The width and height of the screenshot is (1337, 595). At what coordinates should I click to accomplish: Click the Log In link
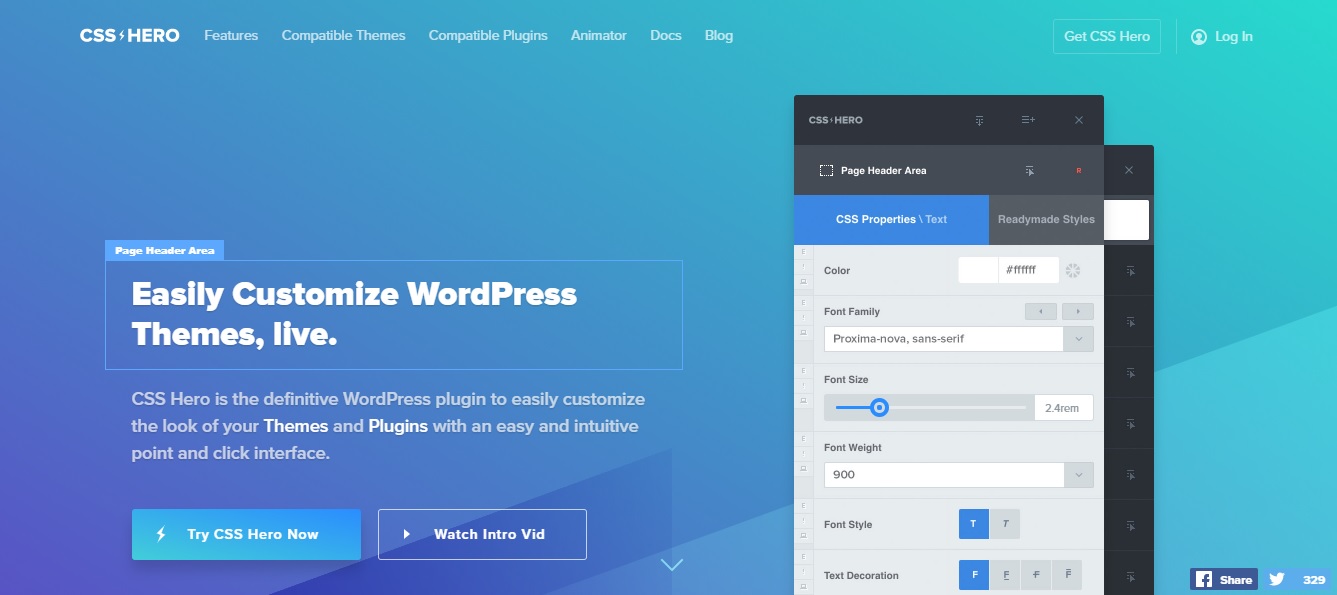[1222, 36]
